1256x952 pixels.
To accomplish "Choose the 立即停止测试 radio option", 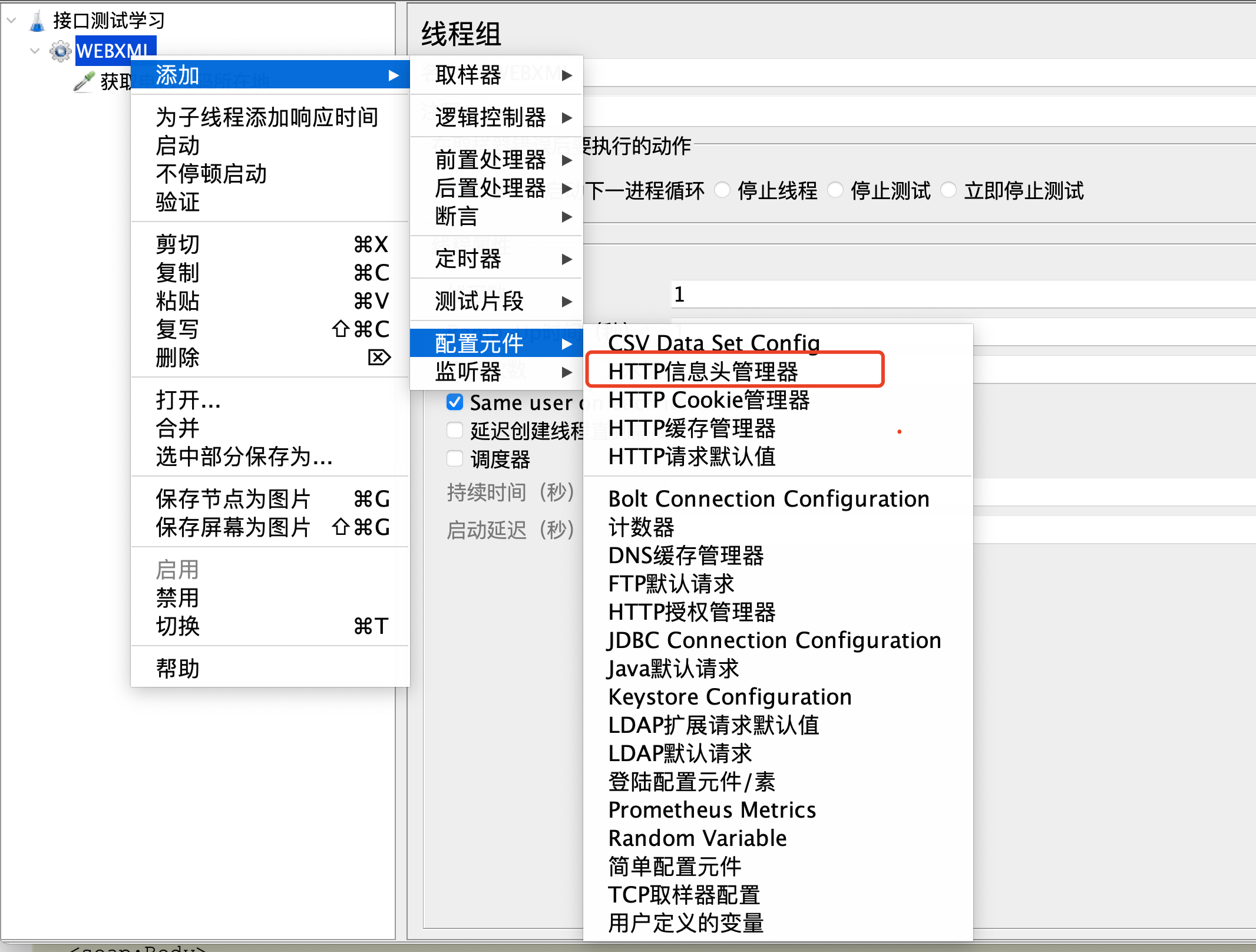I will coord(948,190).
